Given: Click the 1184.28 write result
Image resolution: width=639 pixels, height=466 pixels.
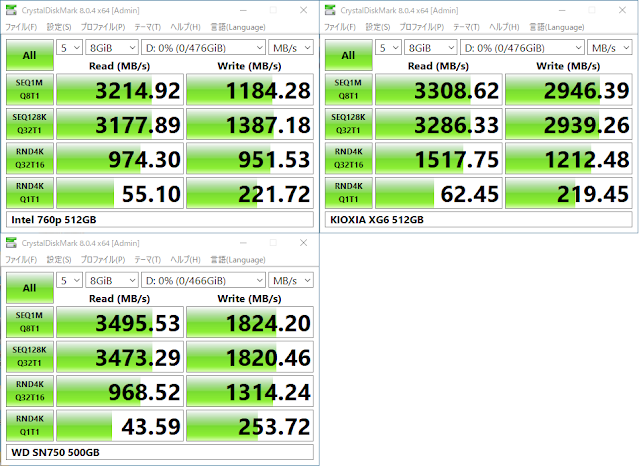Looking at the screenshot, I should 250,90.
